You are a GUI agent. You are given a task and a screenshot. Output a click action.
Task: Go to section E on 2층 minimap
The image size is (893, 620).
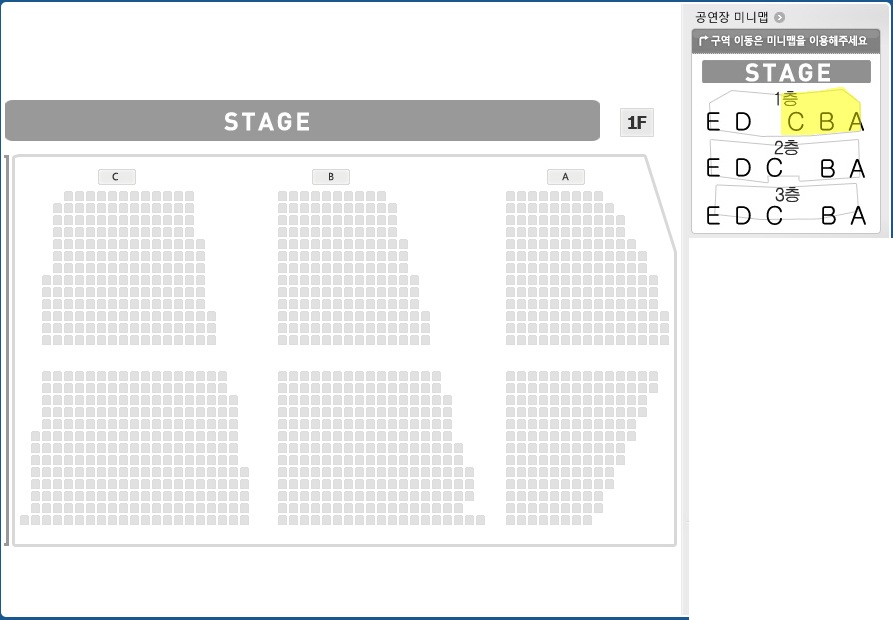[713, 168]
